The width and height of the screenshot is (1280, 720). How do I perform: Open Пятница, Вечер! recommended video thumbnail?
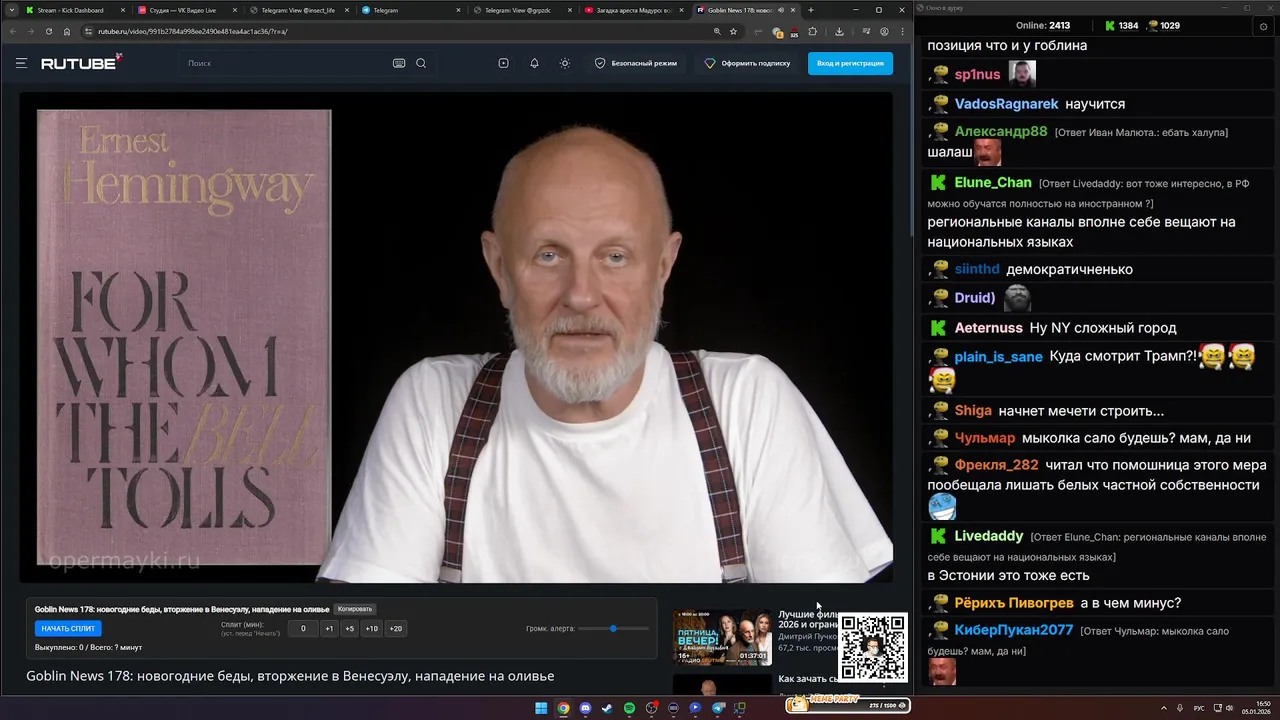coord(722,638)
